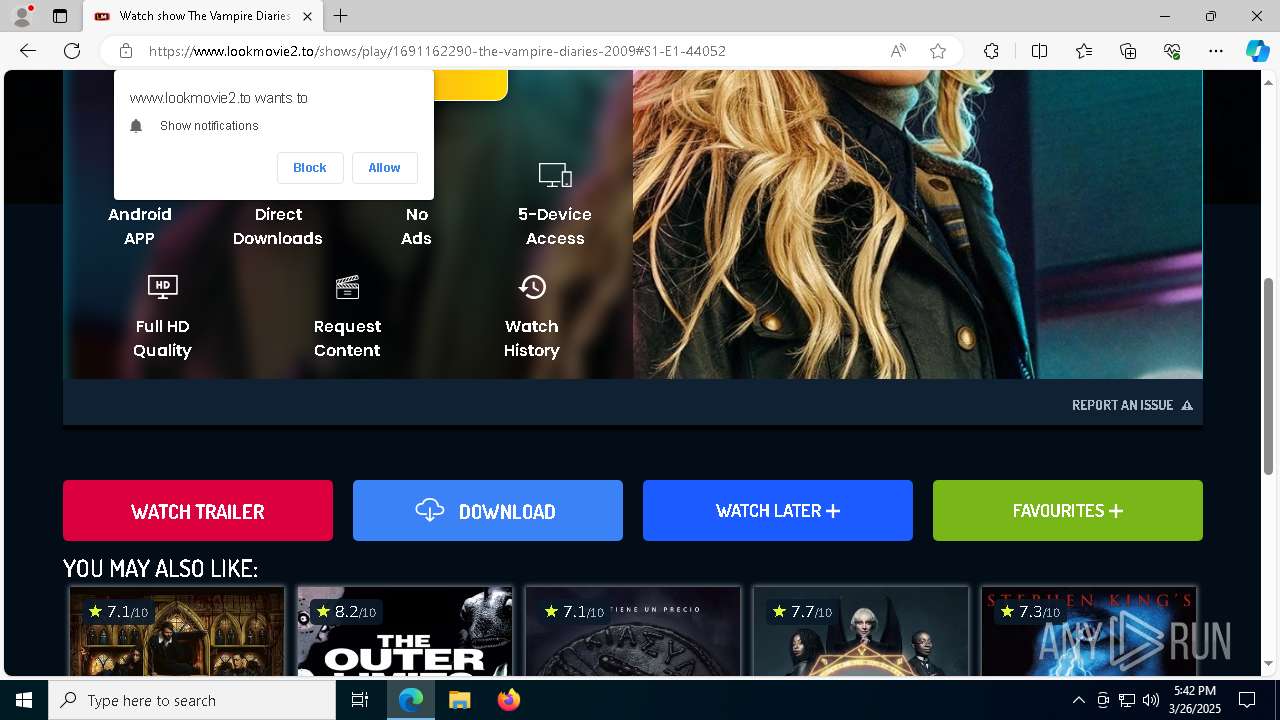
Task: Click the Full HD Quality icon
Action: [162, 287]
